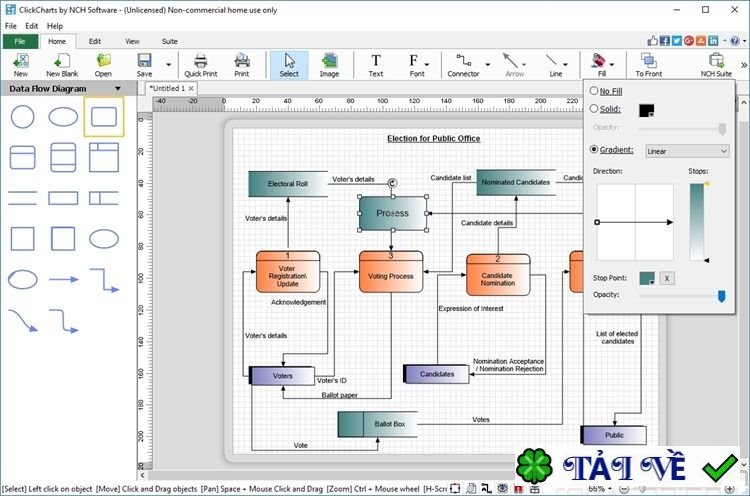Select the wide ellipse shape under Data Flow Diagram
Image resolution: width=750 pixels, height=496 pixels.
point(63,117)
